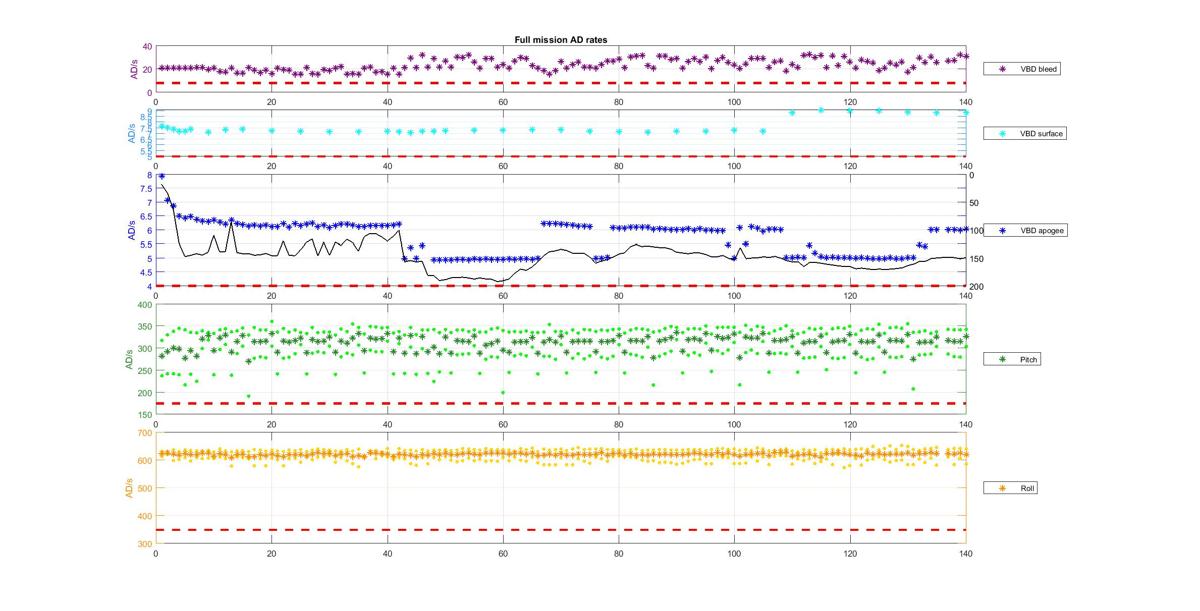This screenshot has height=611, width=1200.
Task: Click the green AD/s label of Pitch plot
Action: pos(129,358)
